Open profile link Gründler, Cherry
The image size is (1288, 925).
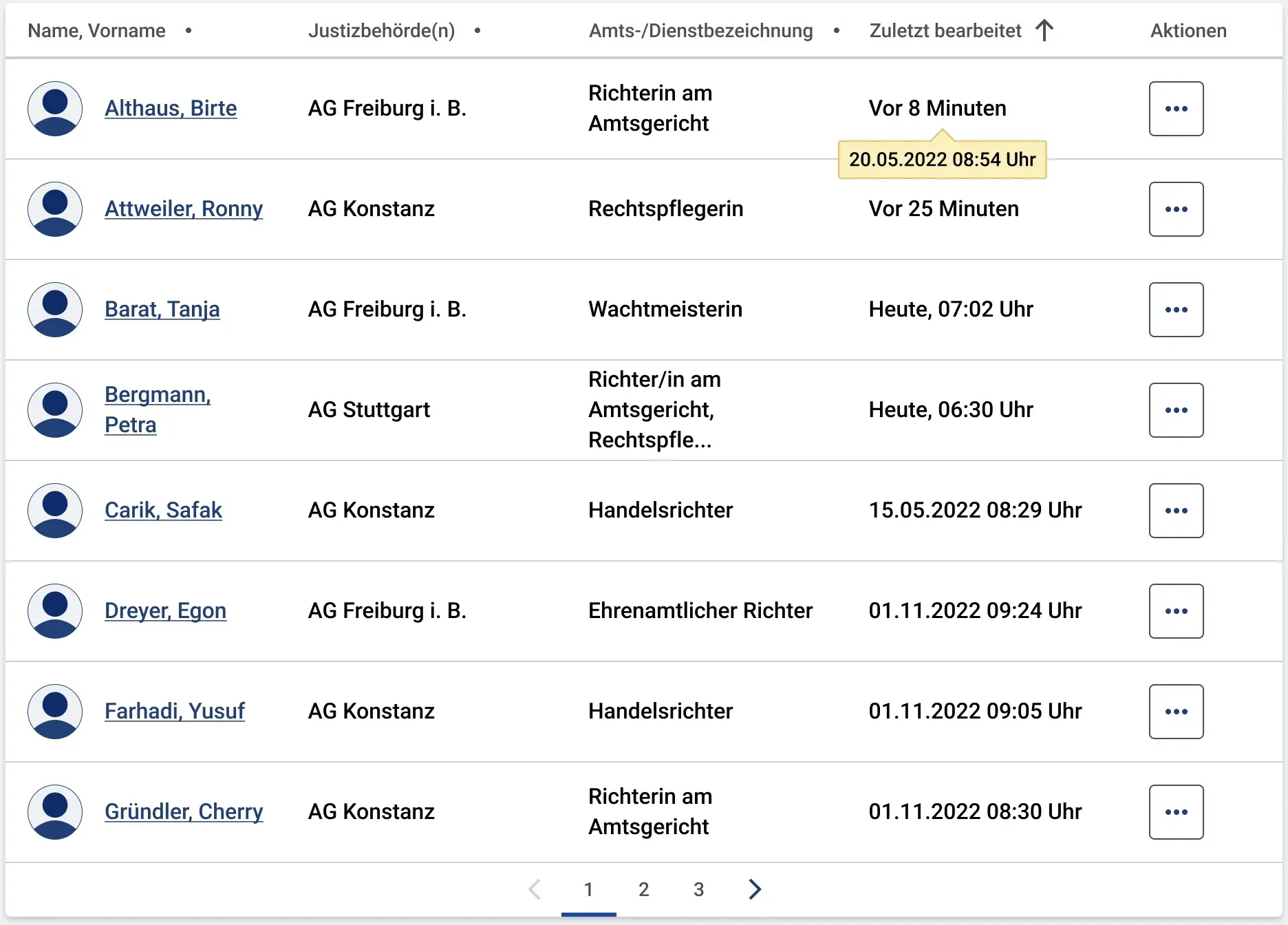[184, 811]
